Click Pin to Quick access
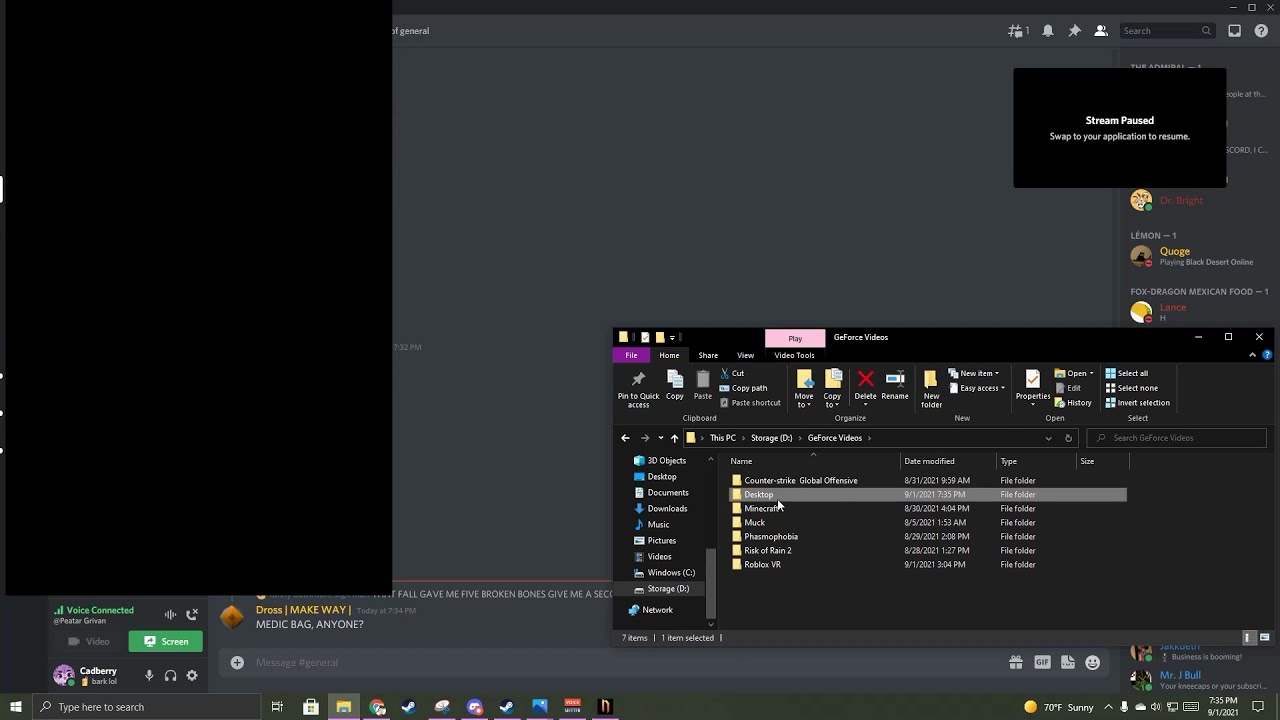Image resolution: width=1280 pixels, height=720 pixels. 638,389
